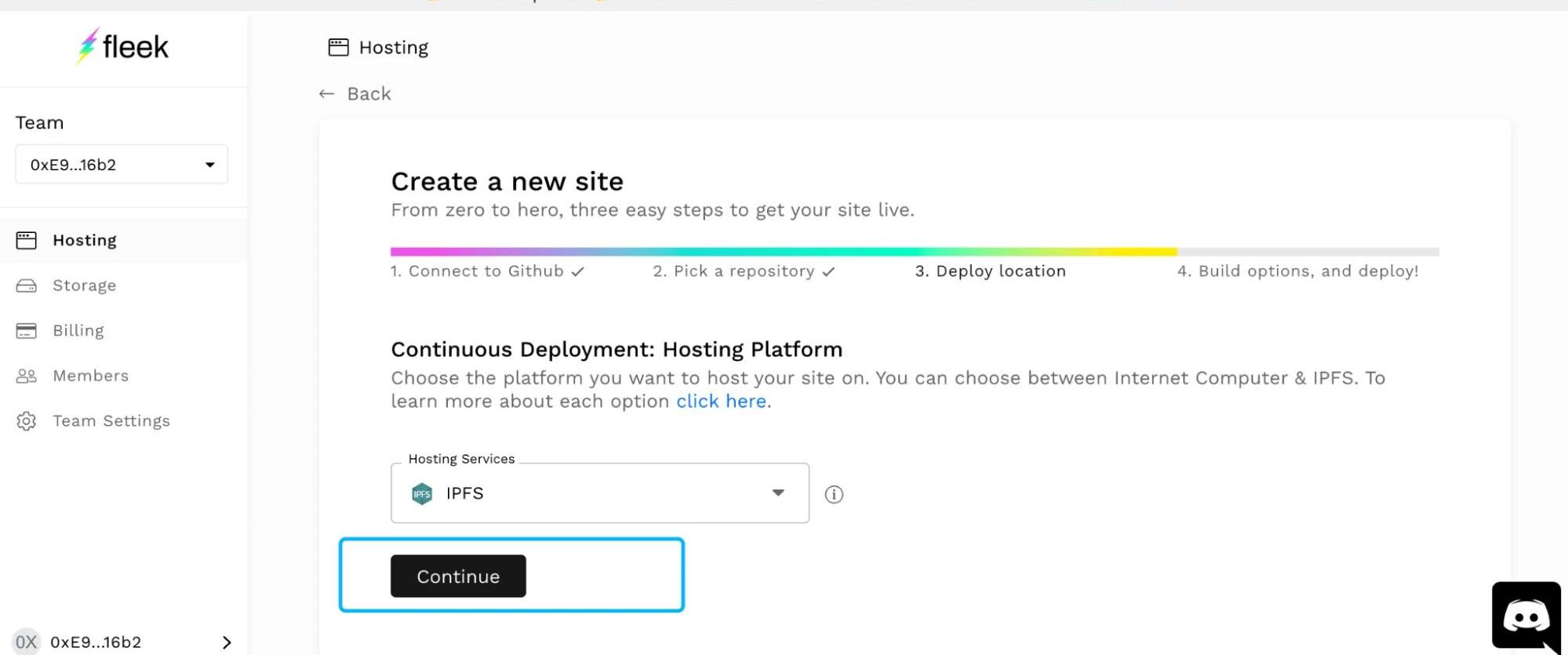Expand the Hosting Services dropdown arrow
Image resolution: width=1568 pixels, height=655 pixels.
point(777,493)
